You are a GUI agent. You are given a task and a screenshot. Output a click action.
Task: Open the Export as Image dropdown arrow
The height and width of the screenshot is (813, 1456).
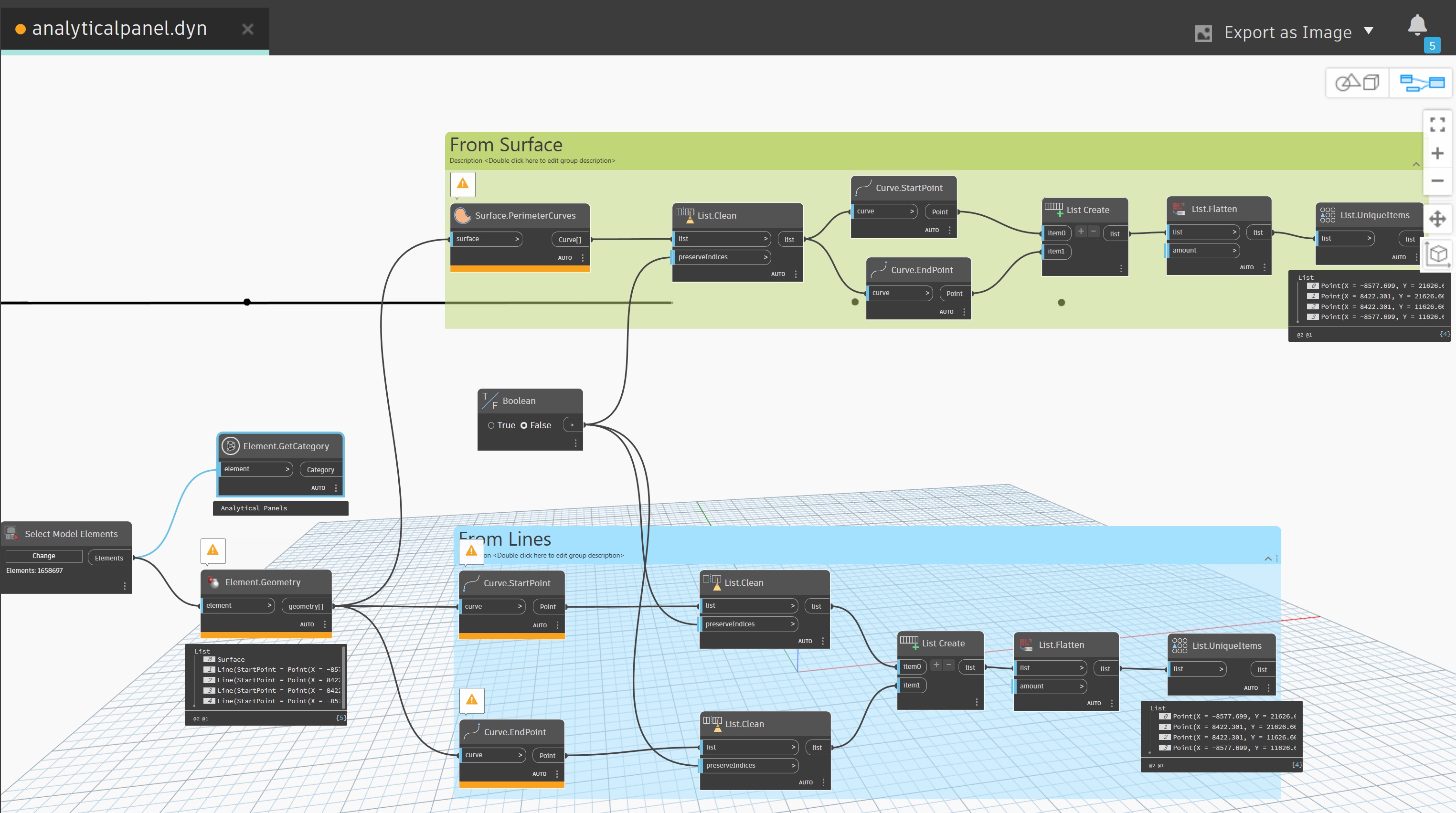1369,31
